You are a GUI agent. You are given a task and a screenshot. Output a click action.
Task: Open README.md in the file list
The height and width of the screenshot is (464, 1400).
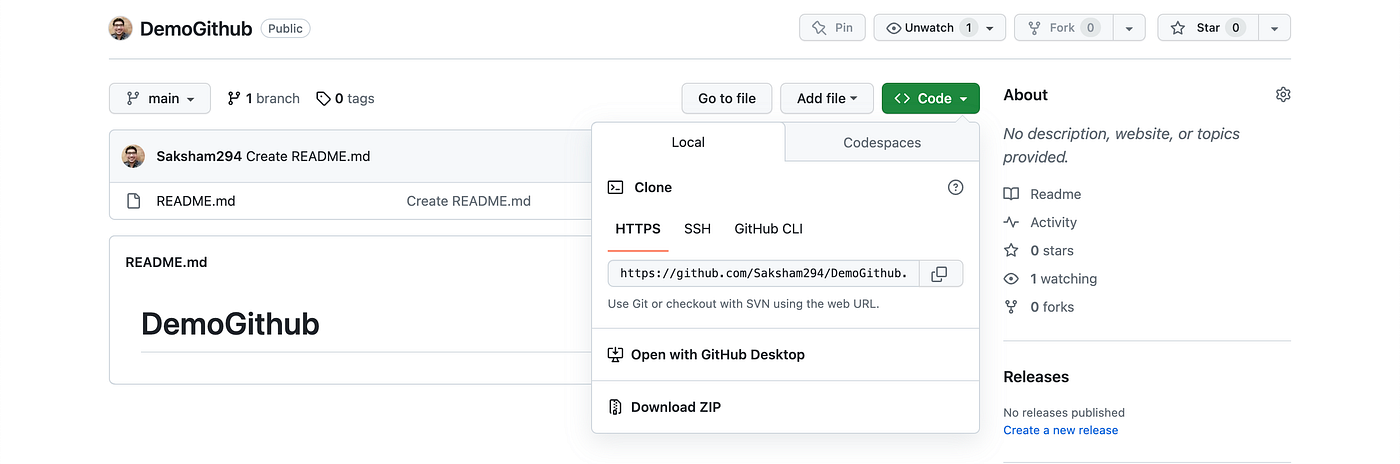click(196, 201)
